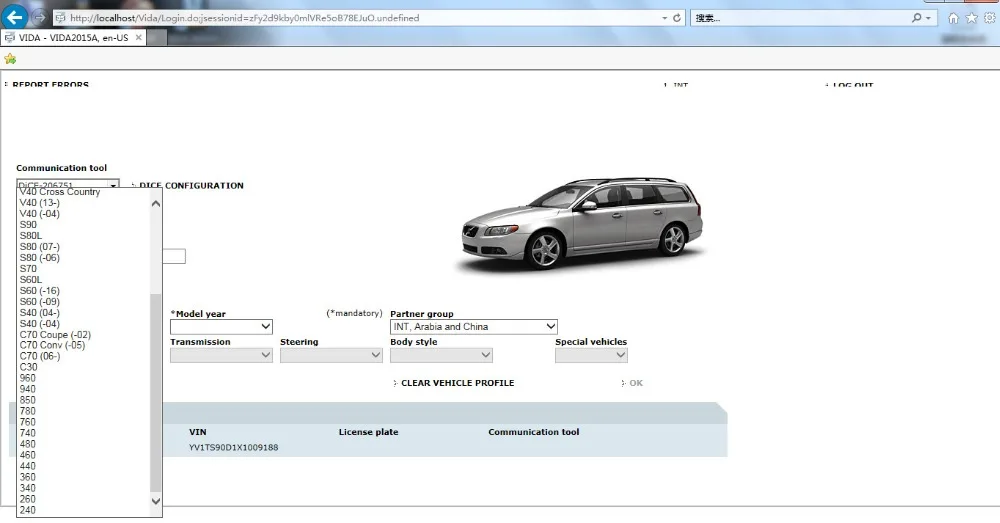Open the address bar history dropdown arrow
The width and height of the screenshot is (1000, 523).
point(665,18)
